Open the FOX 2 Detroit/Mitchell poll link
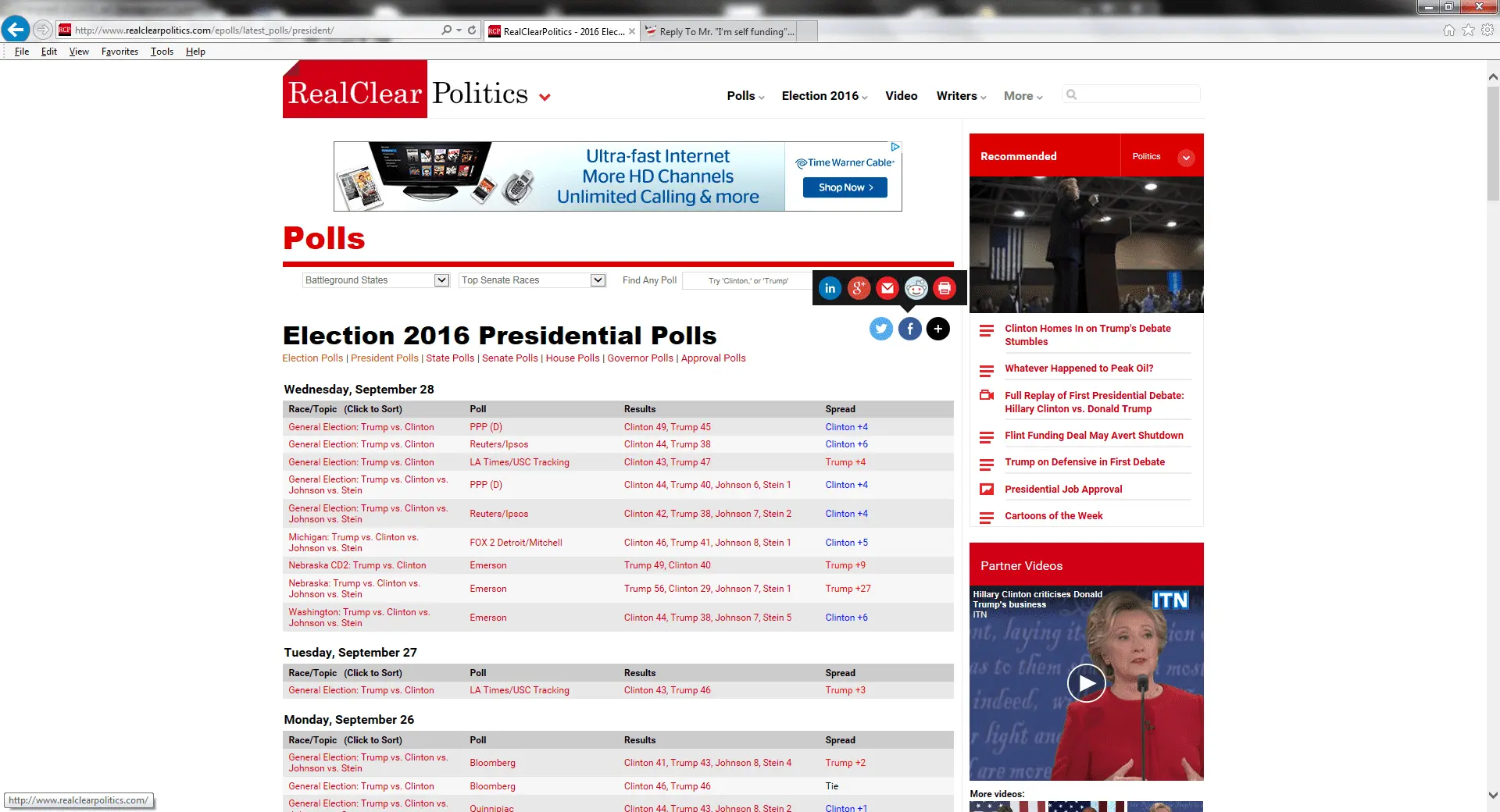Viewport: 1500px width, 812px height. pos(516,543)
